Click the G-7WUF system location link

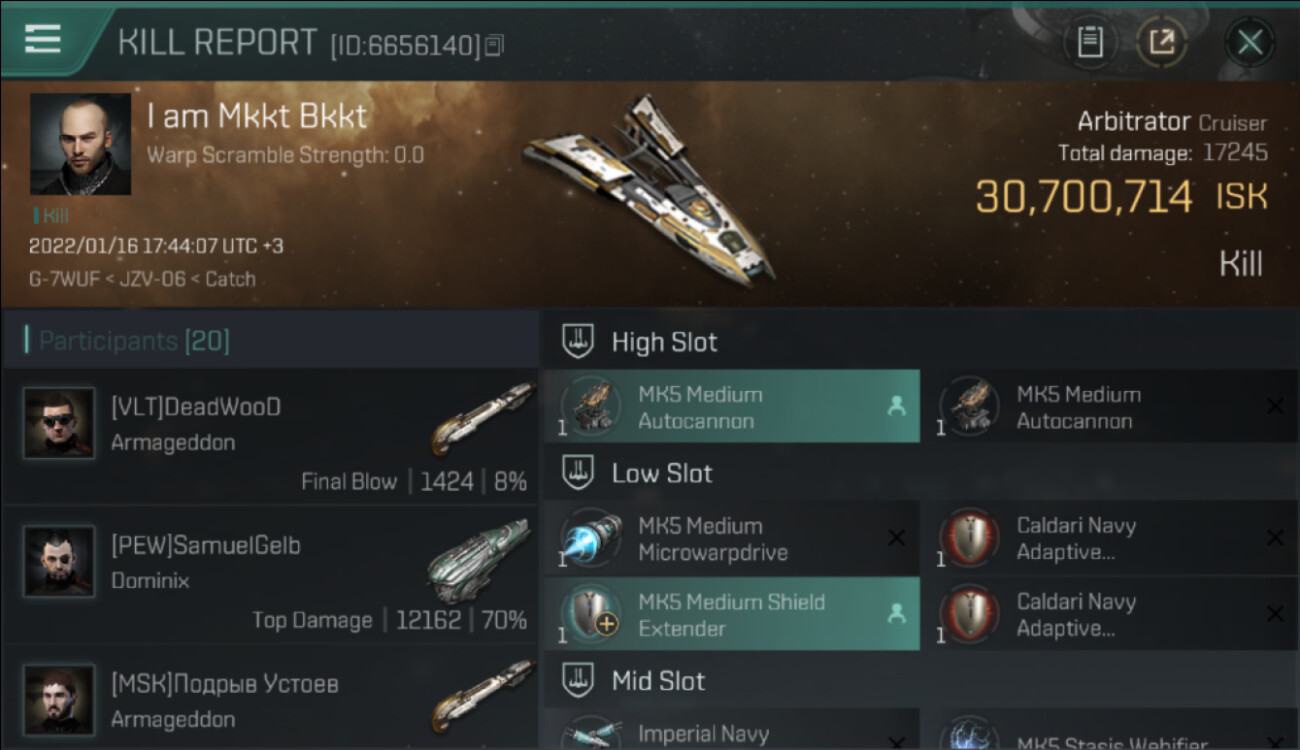click(x=64, y=279)
